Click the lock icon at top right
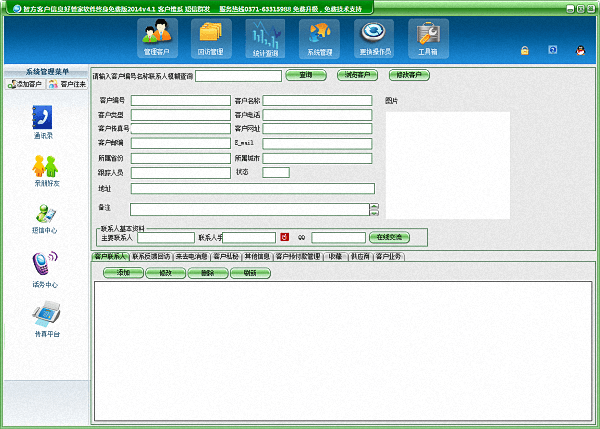The image size is (600, 429). 524,50
